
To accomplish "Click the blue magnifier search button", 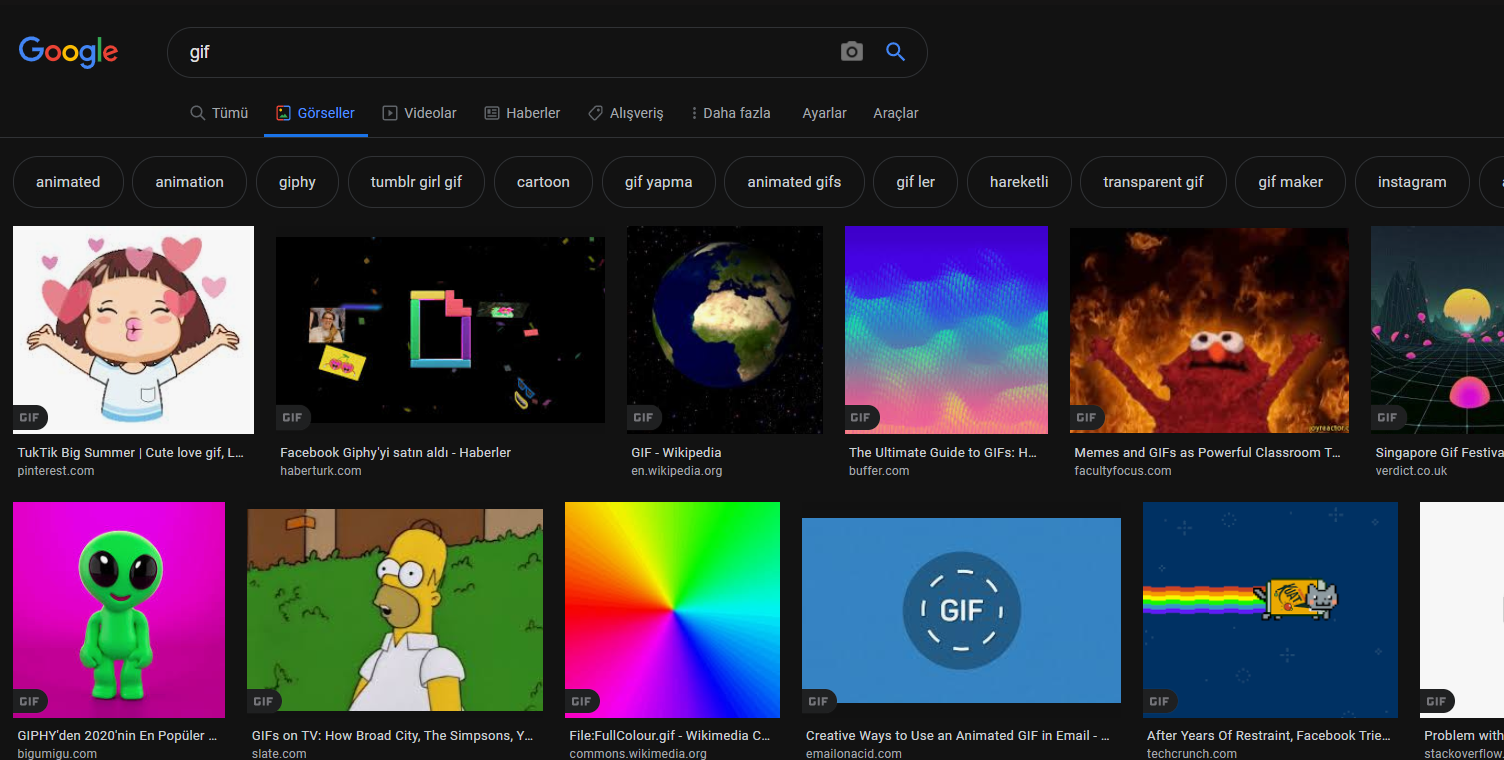I will [895, 52].
